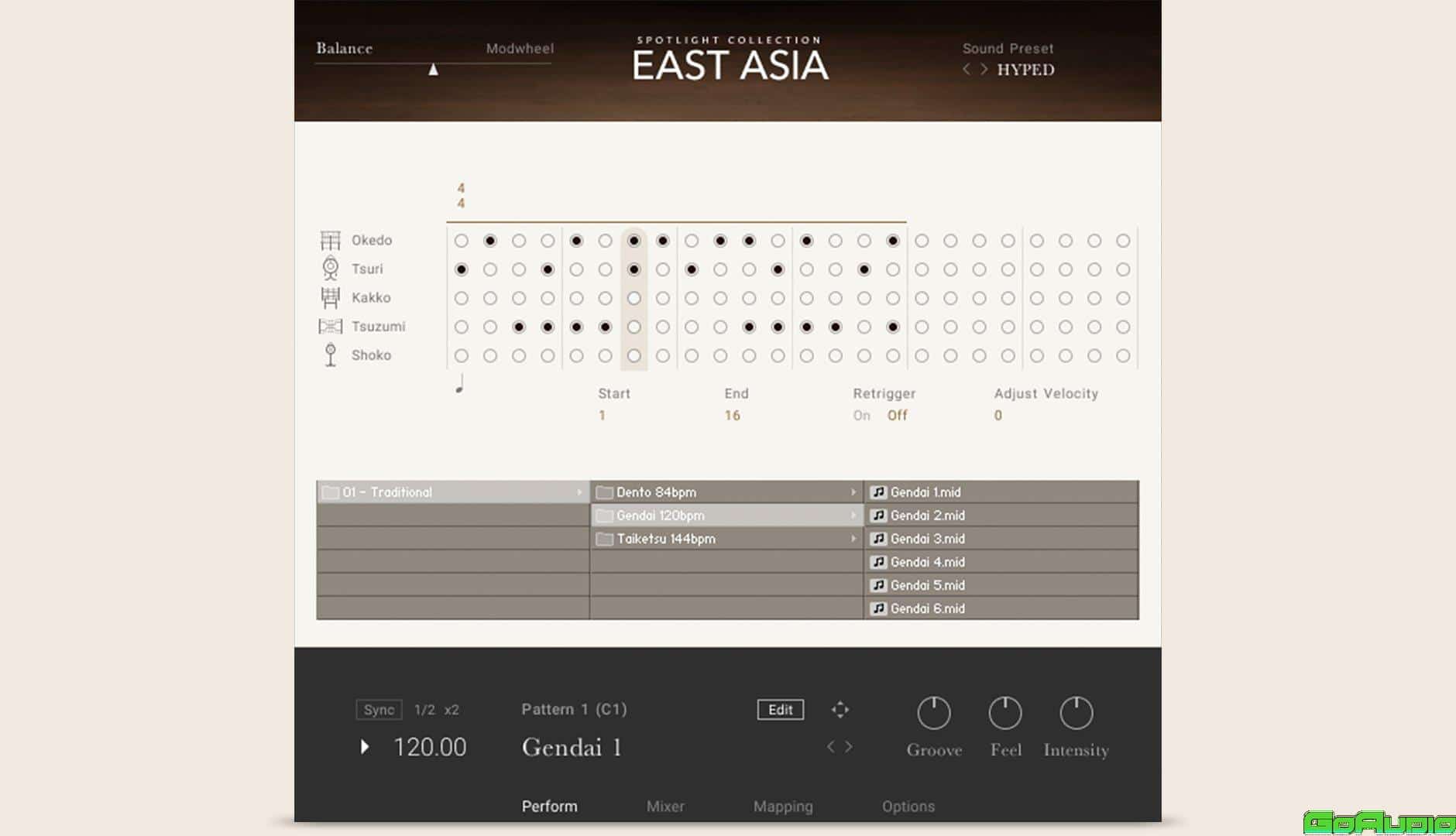This screenshot has width=1456, height=836.
Task: Select Gendai 3.mid file
Action: 927,539
